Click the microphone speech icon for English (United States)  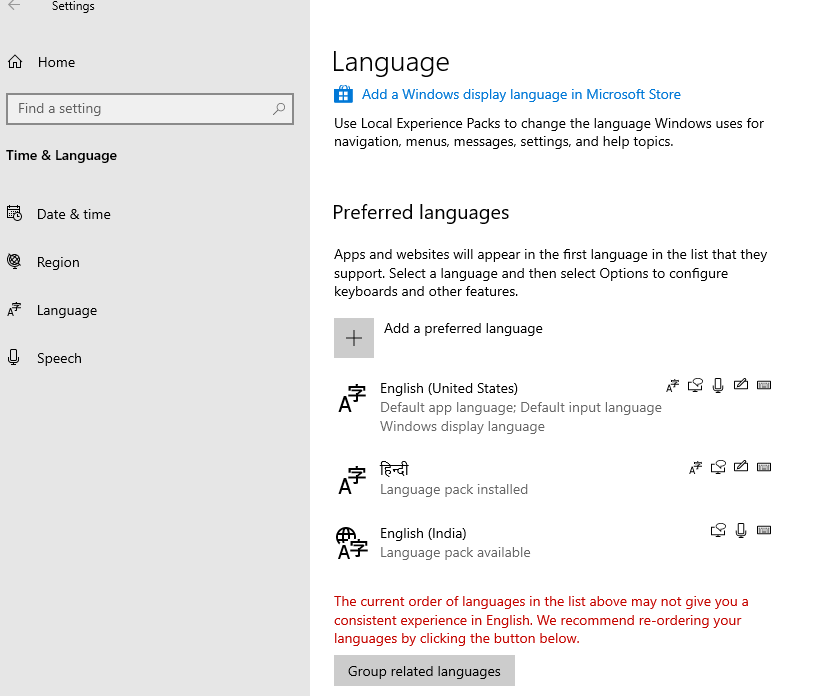pyautogui.click(x=718, y=385)
